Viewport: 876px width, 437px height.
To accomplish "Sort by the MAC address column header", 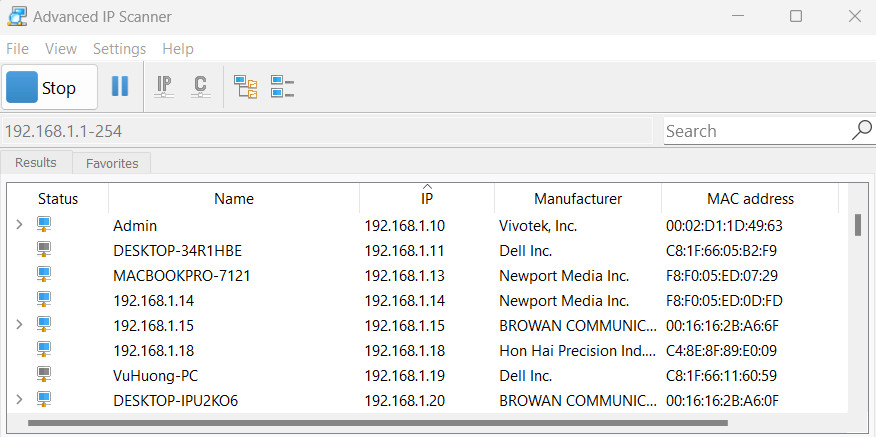I will (x=750, y=198).
